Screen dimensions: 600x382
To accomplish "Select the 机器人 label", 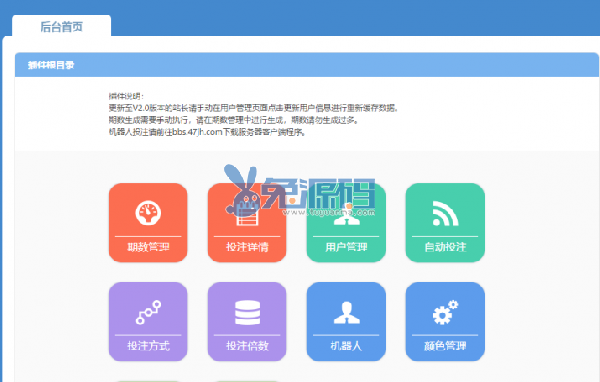I will tap(346, 346).
